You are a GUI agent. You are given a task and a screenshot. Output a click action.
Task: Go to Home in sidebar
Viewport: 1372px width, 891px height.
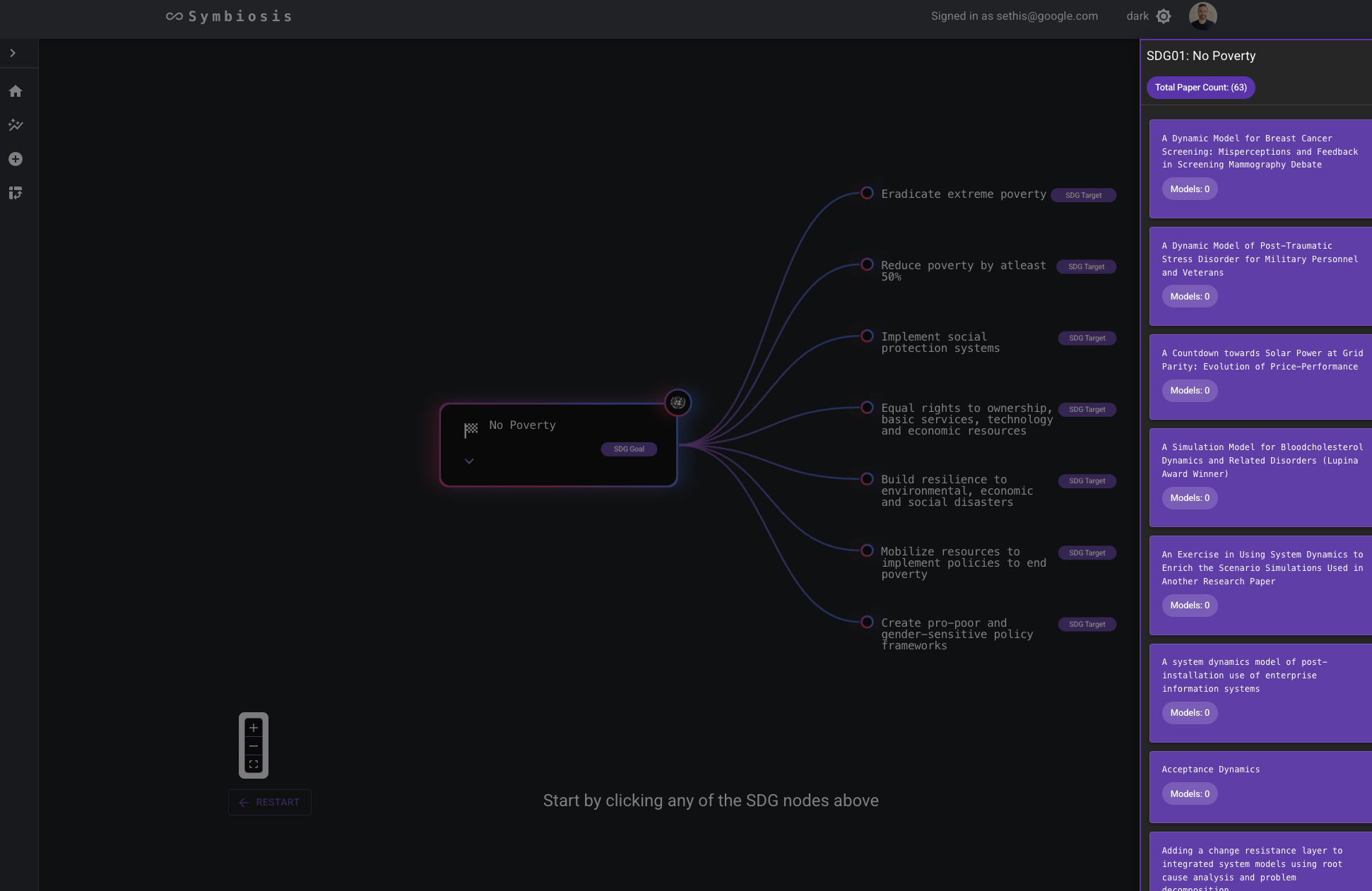coord(16,91)
